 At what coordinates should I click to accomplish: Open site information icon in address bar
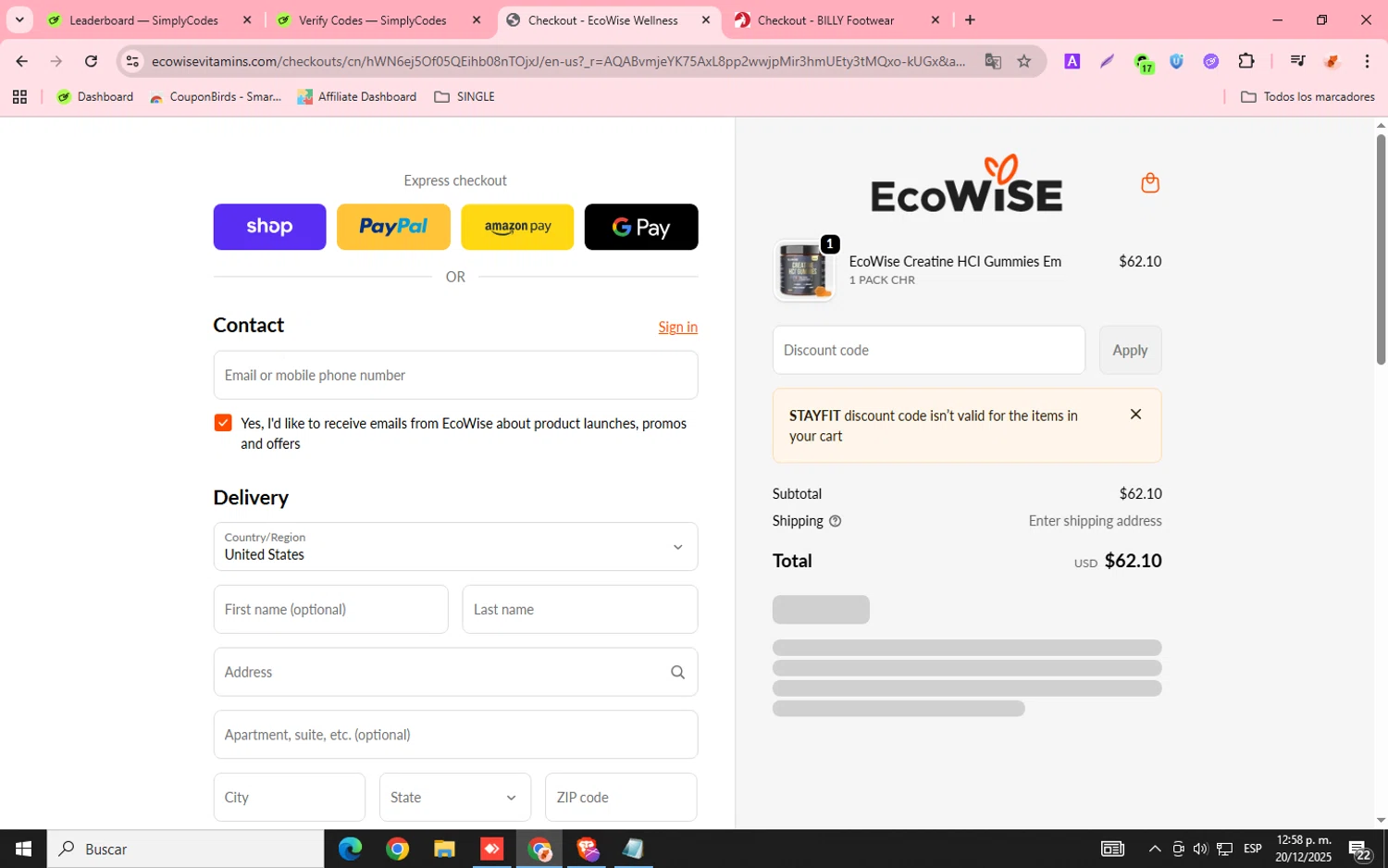click(x=132, y=61)
